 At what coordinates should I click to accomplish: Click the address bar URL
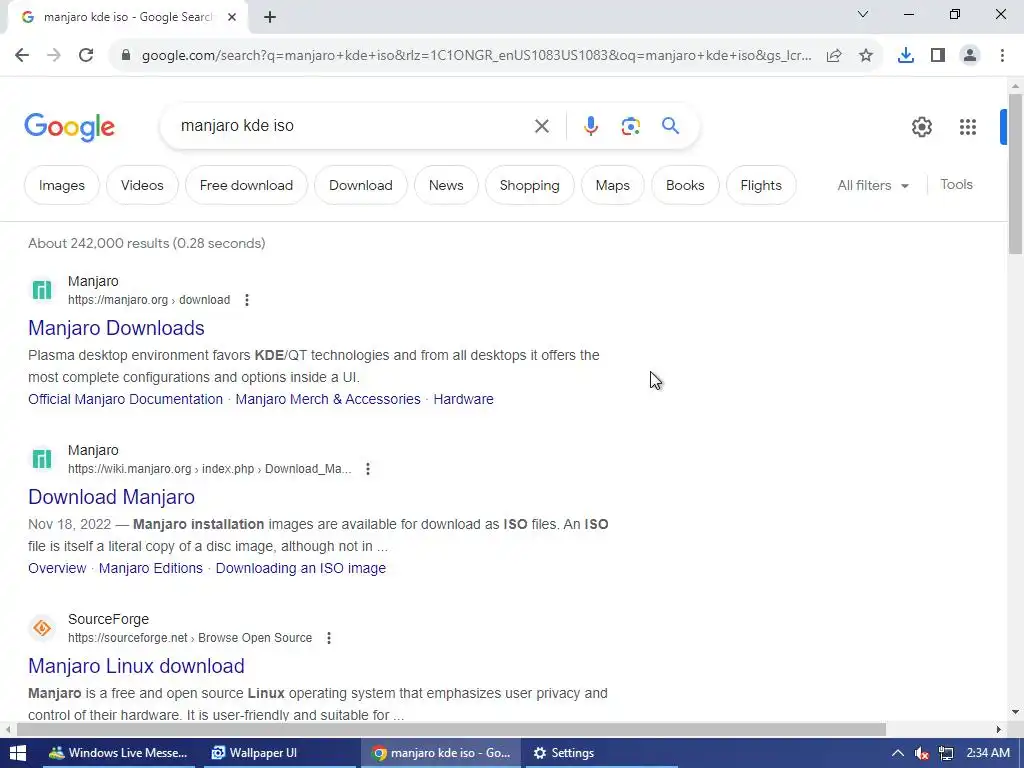click(x=477, y=56)
